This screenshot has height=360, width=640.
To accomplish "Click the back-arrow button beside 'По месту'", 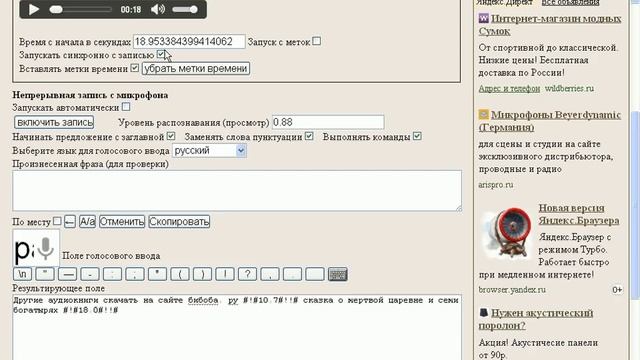I will (x=70, y=222).
